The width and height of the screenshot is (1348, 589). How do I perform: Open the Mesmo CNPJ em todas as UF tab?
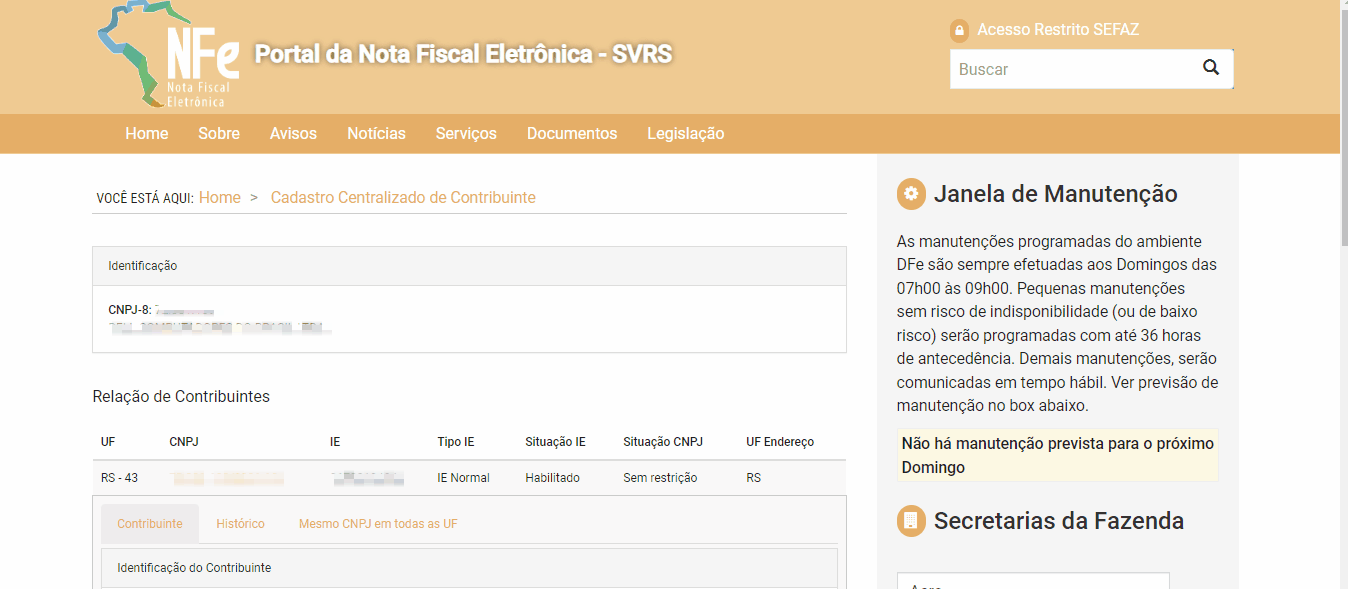click(378, 524)
